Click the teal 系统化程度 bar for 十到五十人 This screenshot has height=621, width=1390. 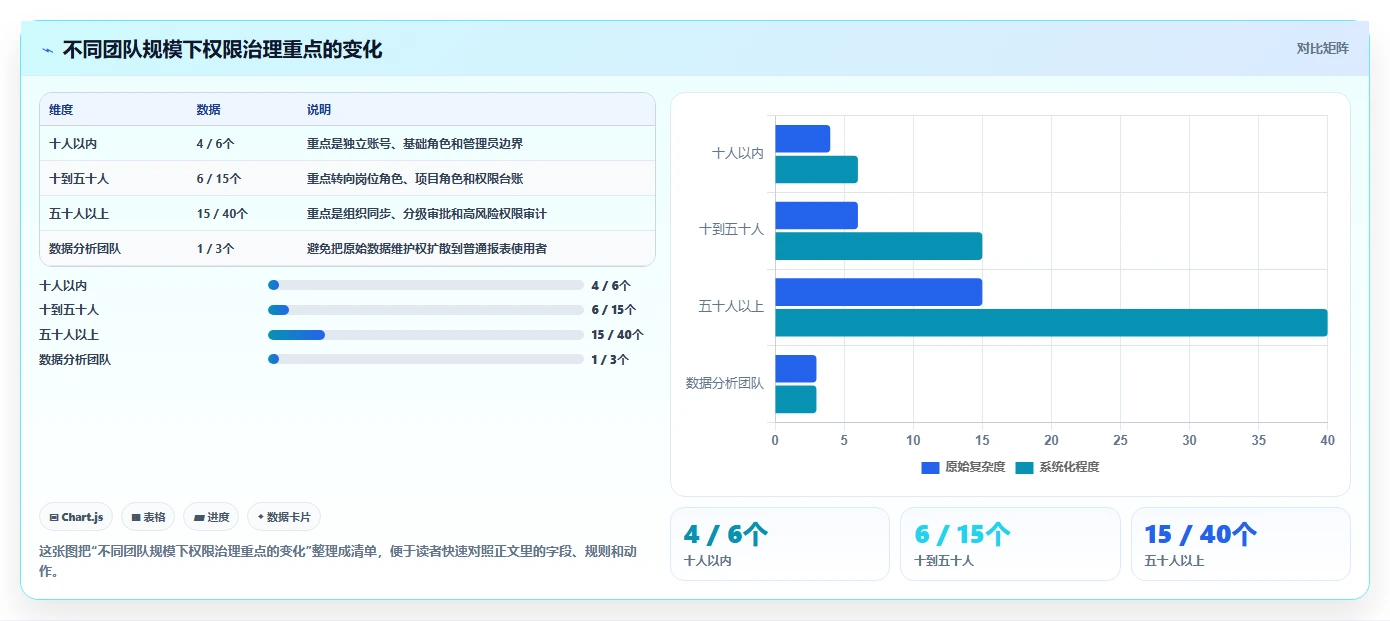[879, 246]
